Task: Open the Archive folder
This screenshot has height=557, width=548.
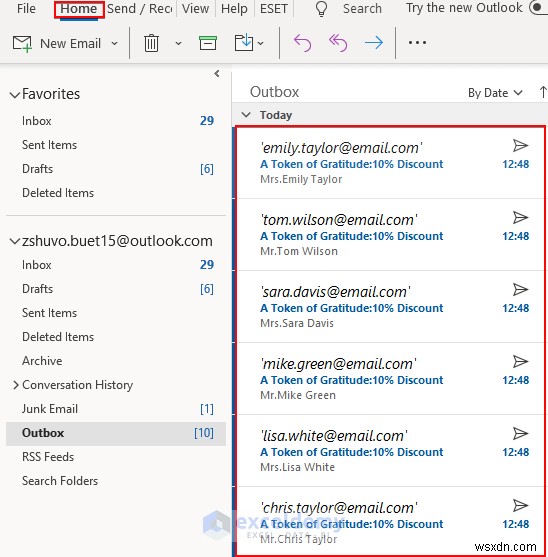Action: pos(116,361)
